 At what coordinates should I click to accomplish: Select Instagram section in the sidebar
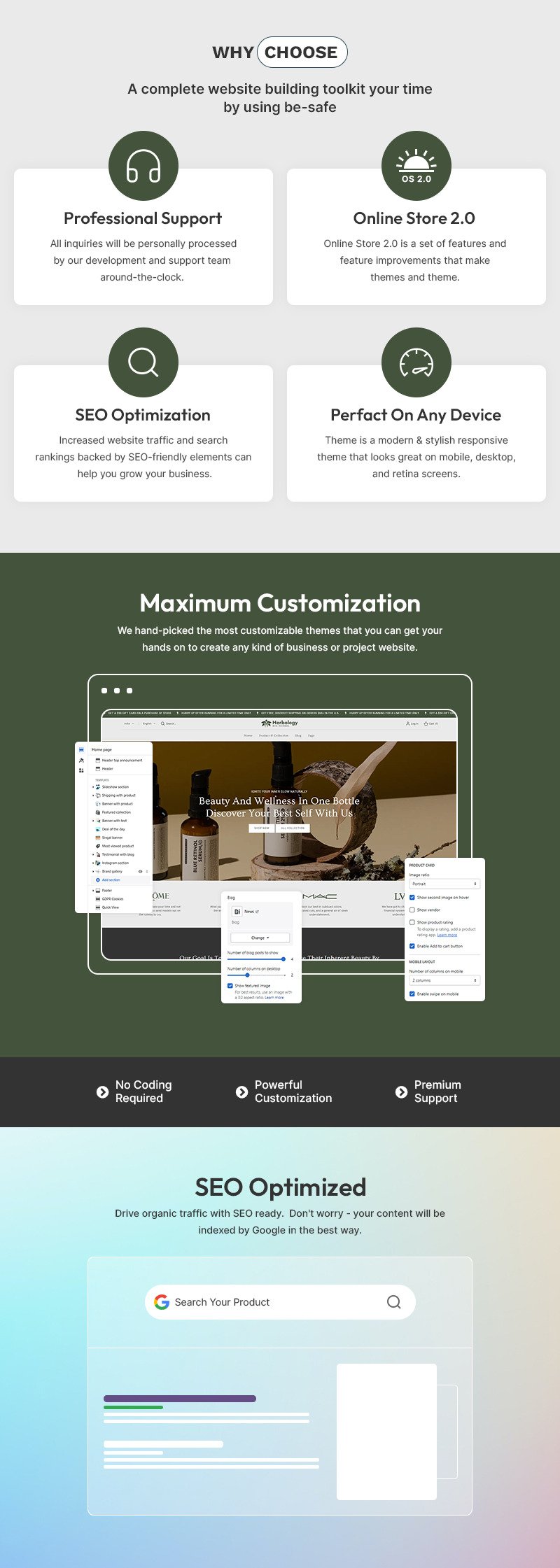(115, 863)
